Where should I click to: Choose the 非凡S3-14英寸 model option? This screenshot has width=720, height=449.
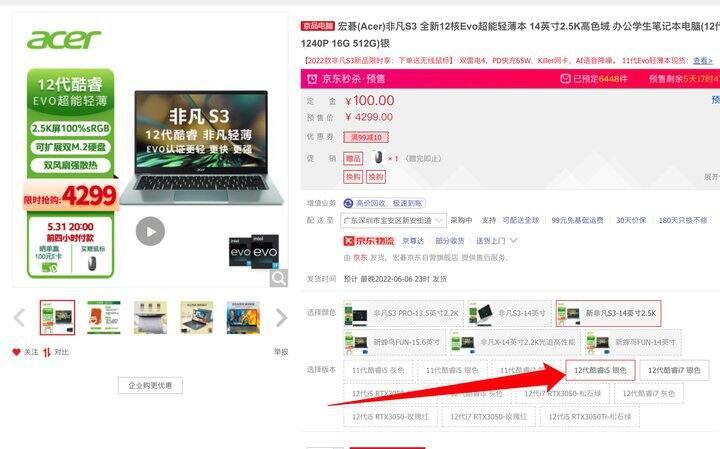click(509, 314)
